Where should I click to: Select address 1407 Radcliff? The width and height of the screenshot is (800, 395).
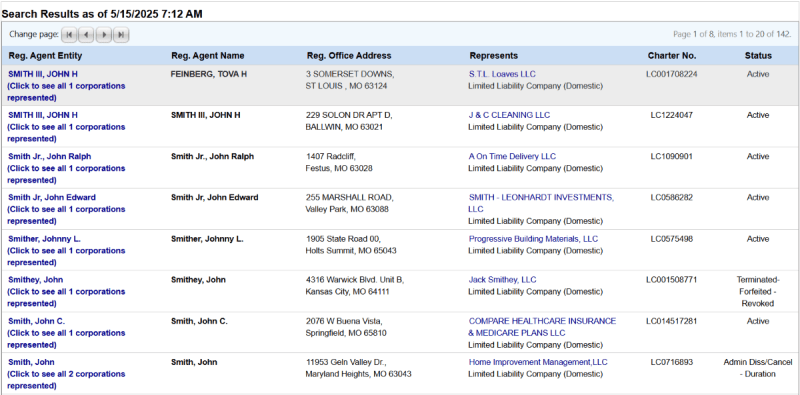(331, 156)
